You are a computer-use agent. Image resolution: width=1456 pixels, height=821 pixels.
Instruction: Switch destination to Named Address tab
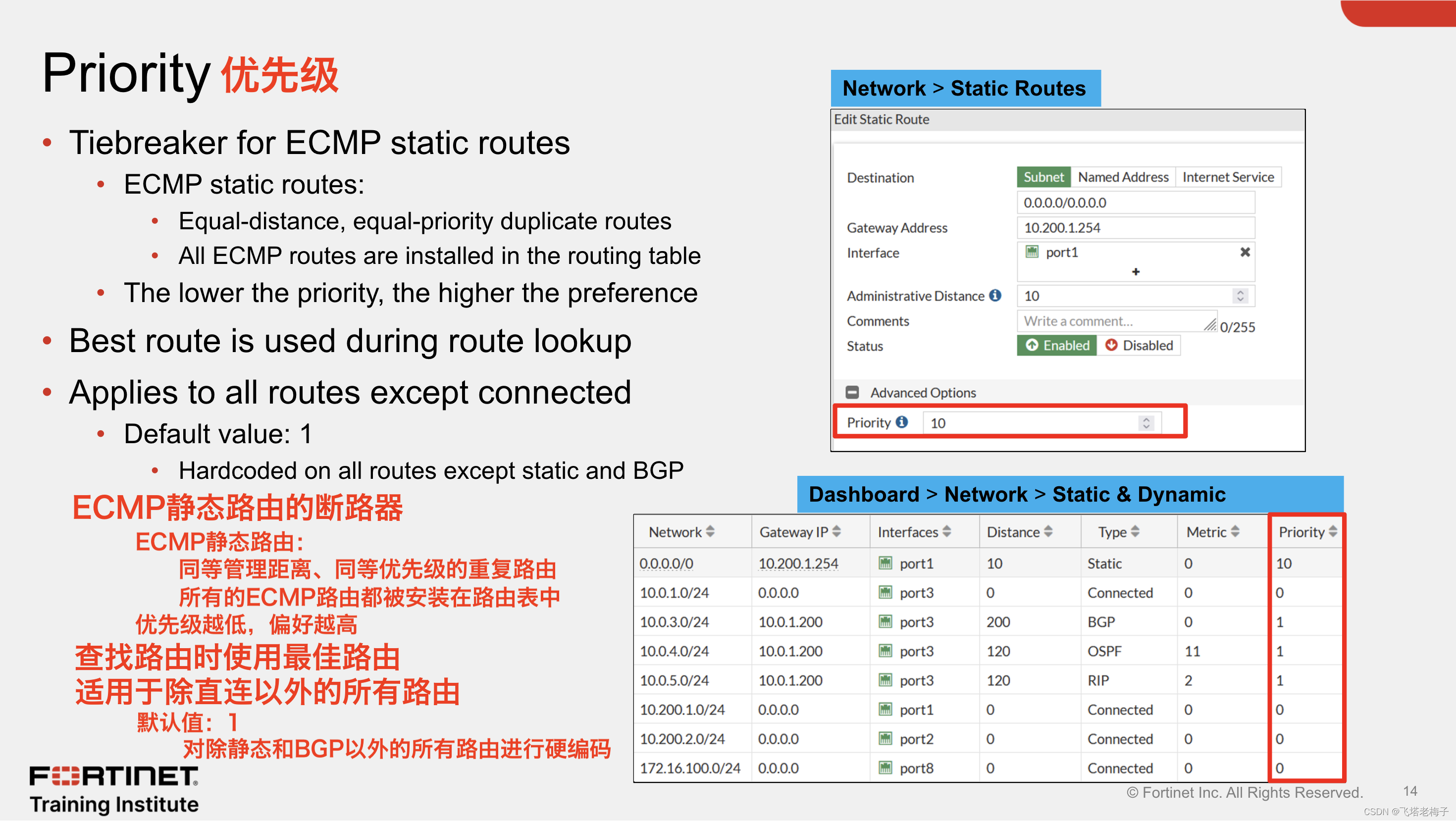tap(1123, 177)
